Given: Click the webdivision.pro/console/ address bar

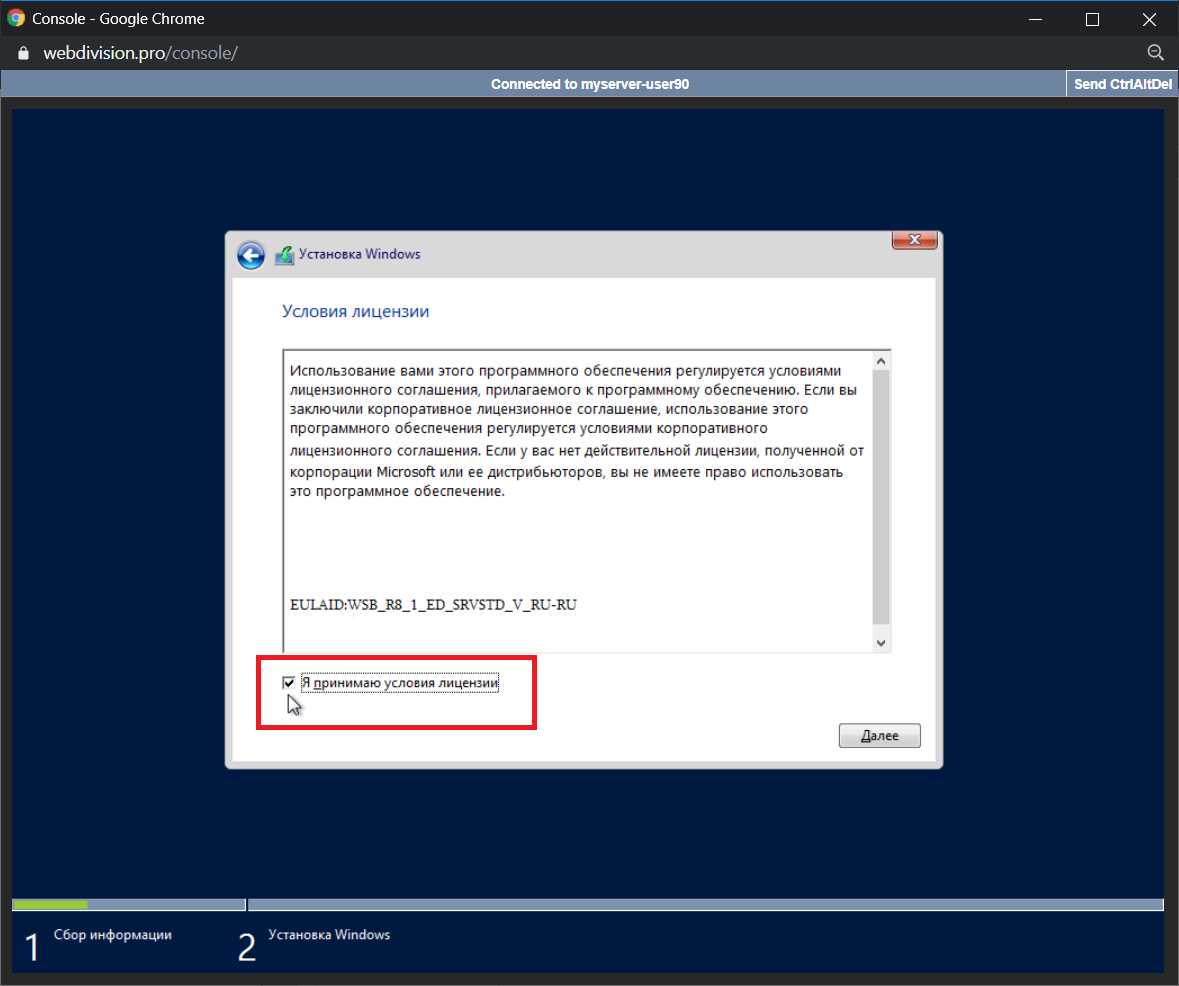Looking at the screenshot, I should (x=140, y=53).
